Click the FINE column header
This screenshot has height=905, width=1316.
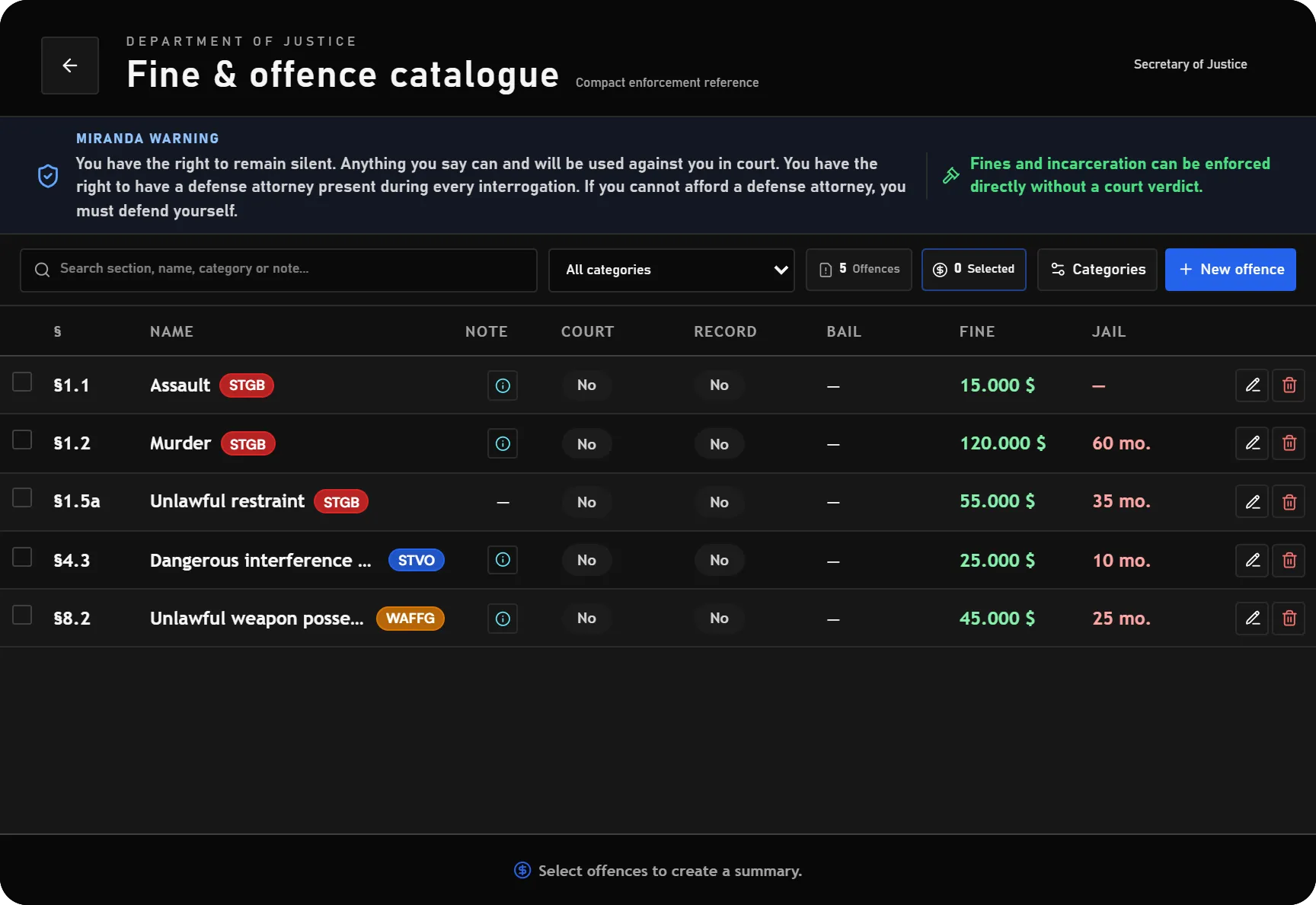[977, 331]
